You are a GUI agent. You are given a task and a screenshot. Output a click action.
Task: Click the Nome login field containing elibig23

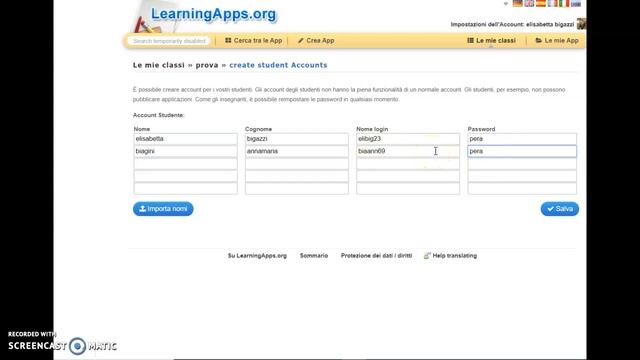(x=408, y=139)
